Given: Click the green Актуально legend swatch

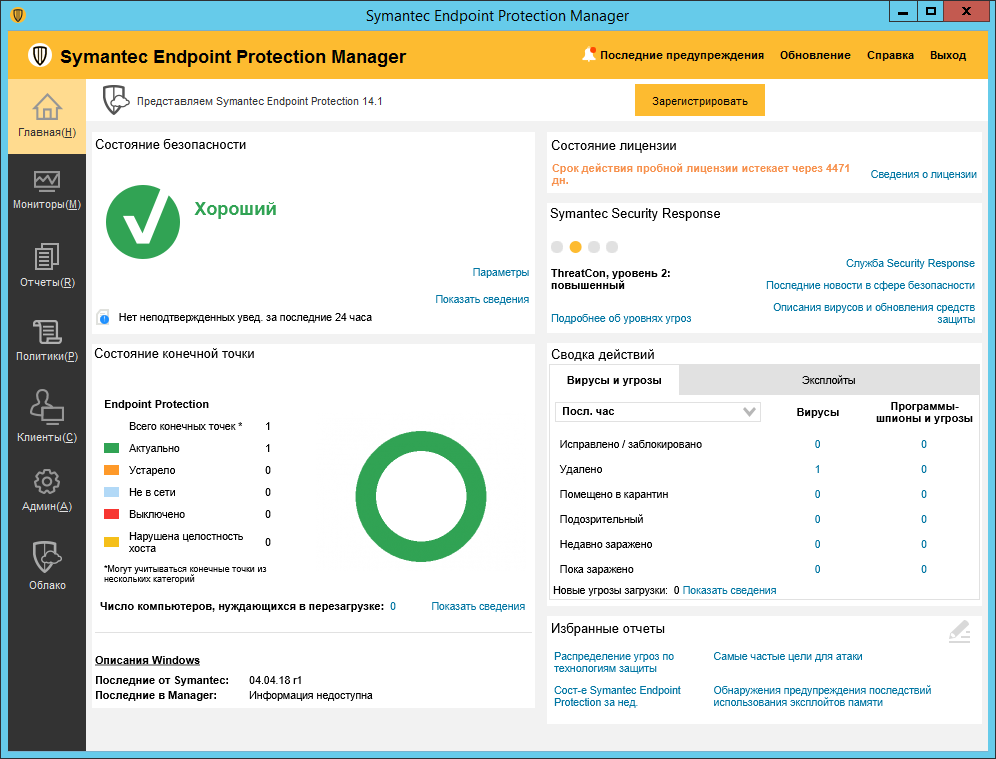Looking at the screenshot, I should tap(111, 448).
